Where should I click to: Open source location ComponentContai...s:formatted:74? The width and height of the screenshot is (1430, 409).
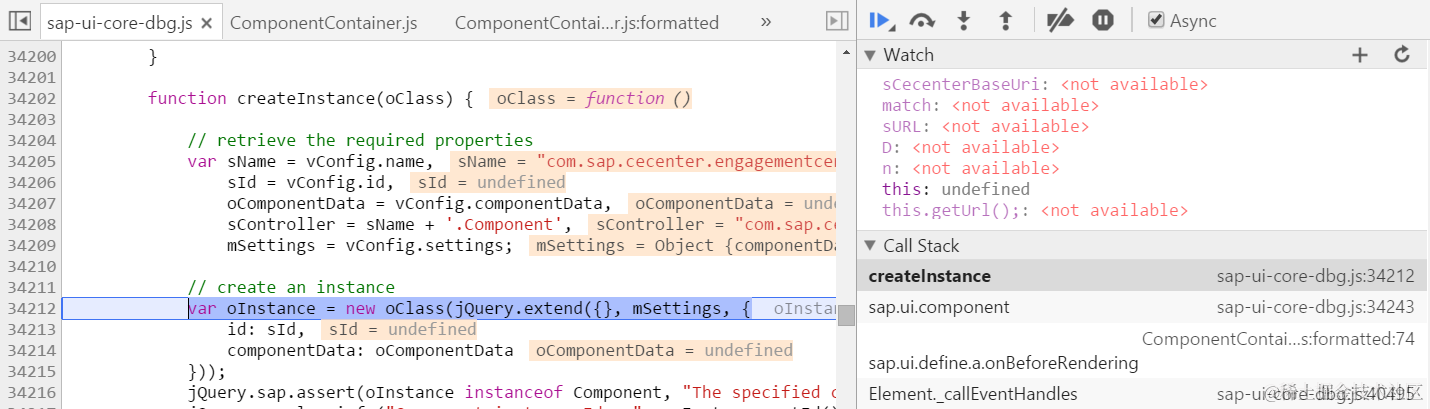point(1278,339)
